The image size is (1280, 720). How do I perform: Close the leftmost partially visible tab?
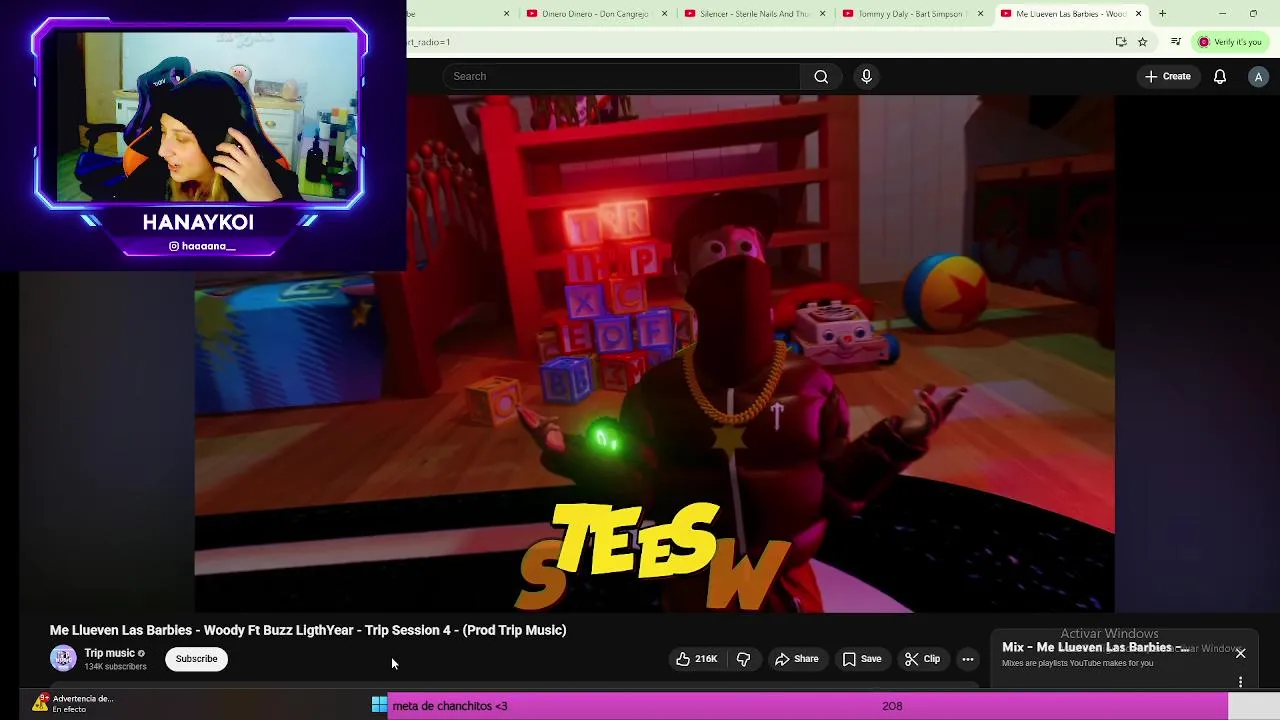(x=506, y=14)
